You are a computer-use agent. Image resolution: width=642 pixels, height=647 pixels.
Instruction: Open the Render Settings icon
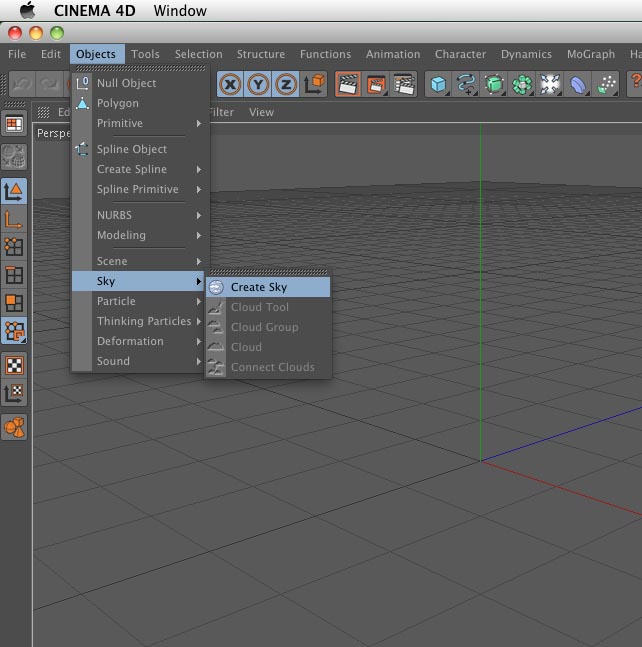point(404,85)
